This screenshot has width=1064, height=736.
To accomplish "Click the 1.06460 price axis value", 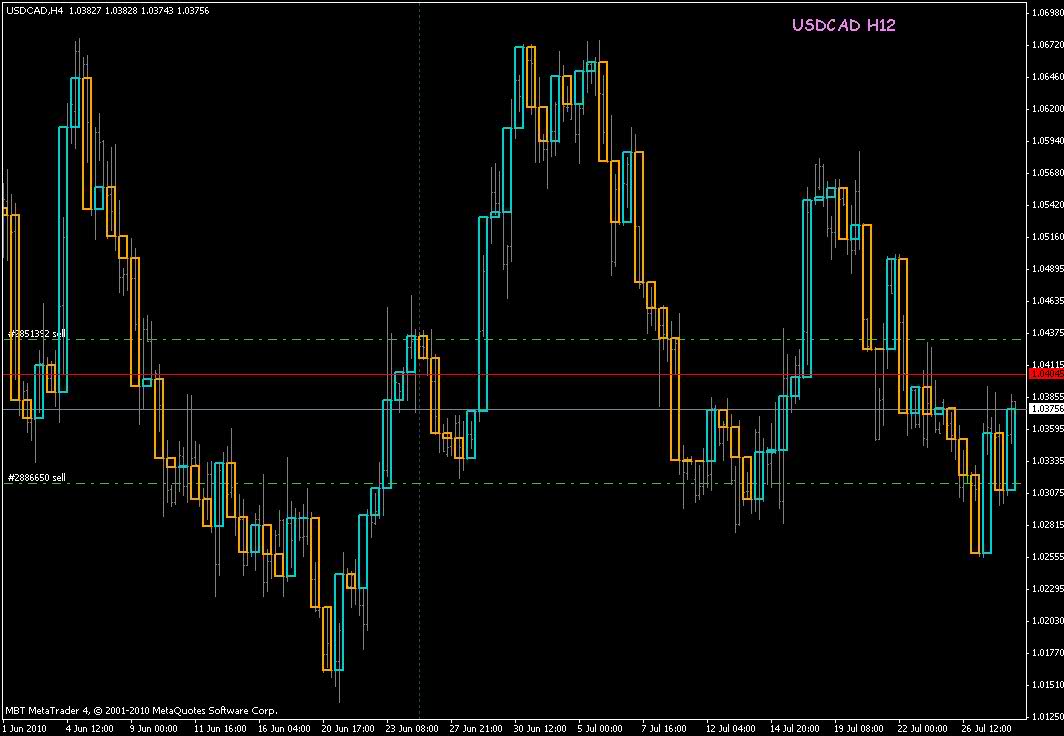I will point(1047,76).
